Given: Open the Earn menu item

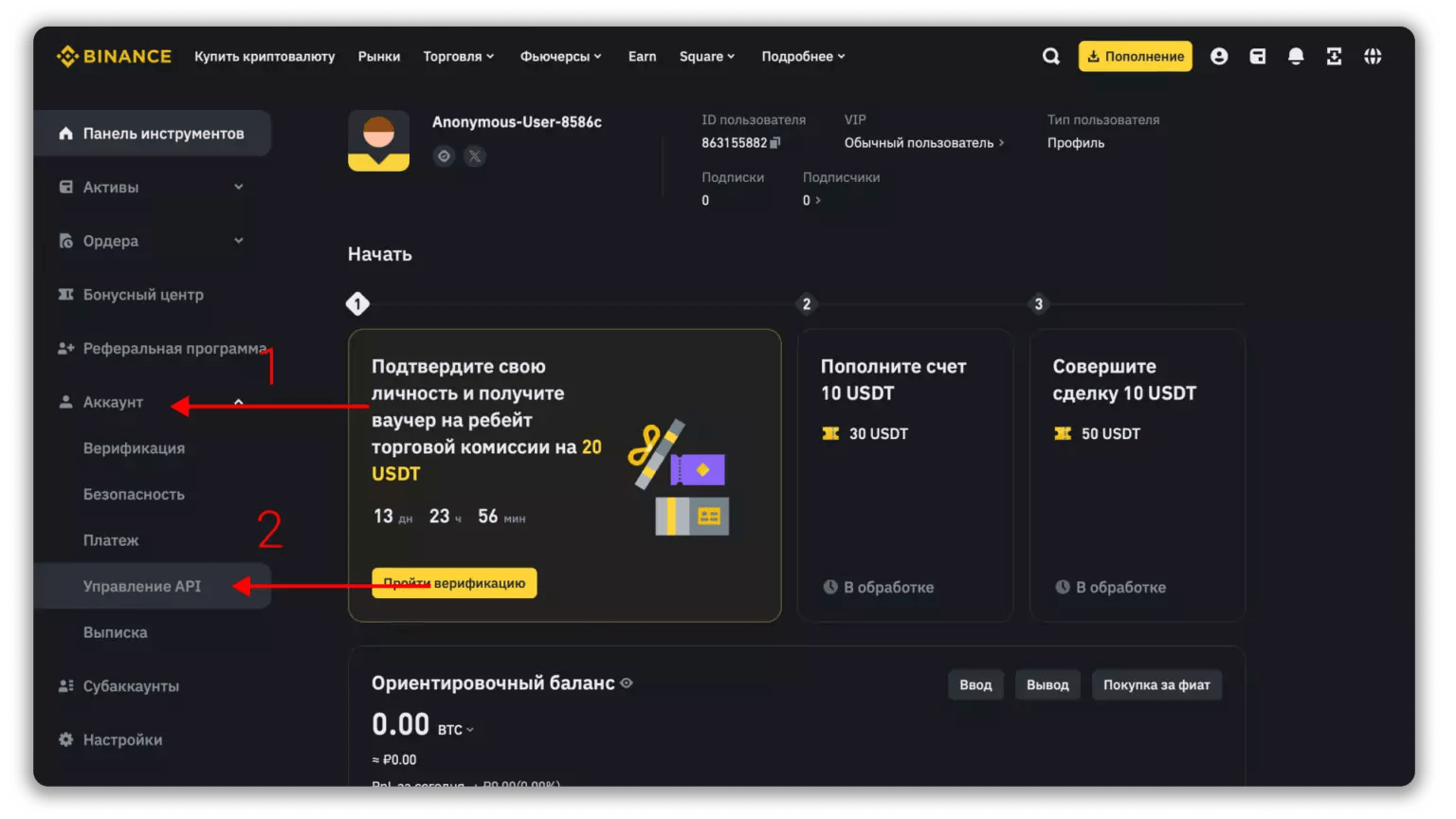Looking at the screenshot, I should pos(642,56).
